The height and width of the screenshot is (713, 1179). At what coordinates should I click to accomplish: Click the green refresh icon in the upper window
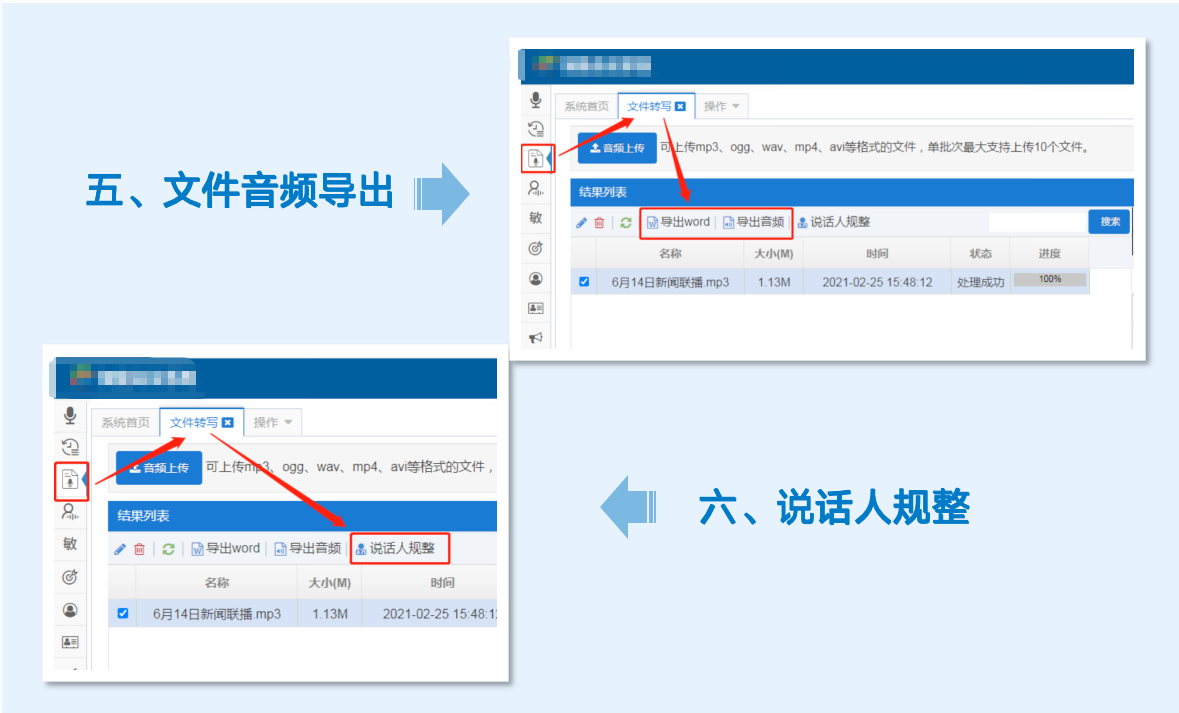pos(626,222)
